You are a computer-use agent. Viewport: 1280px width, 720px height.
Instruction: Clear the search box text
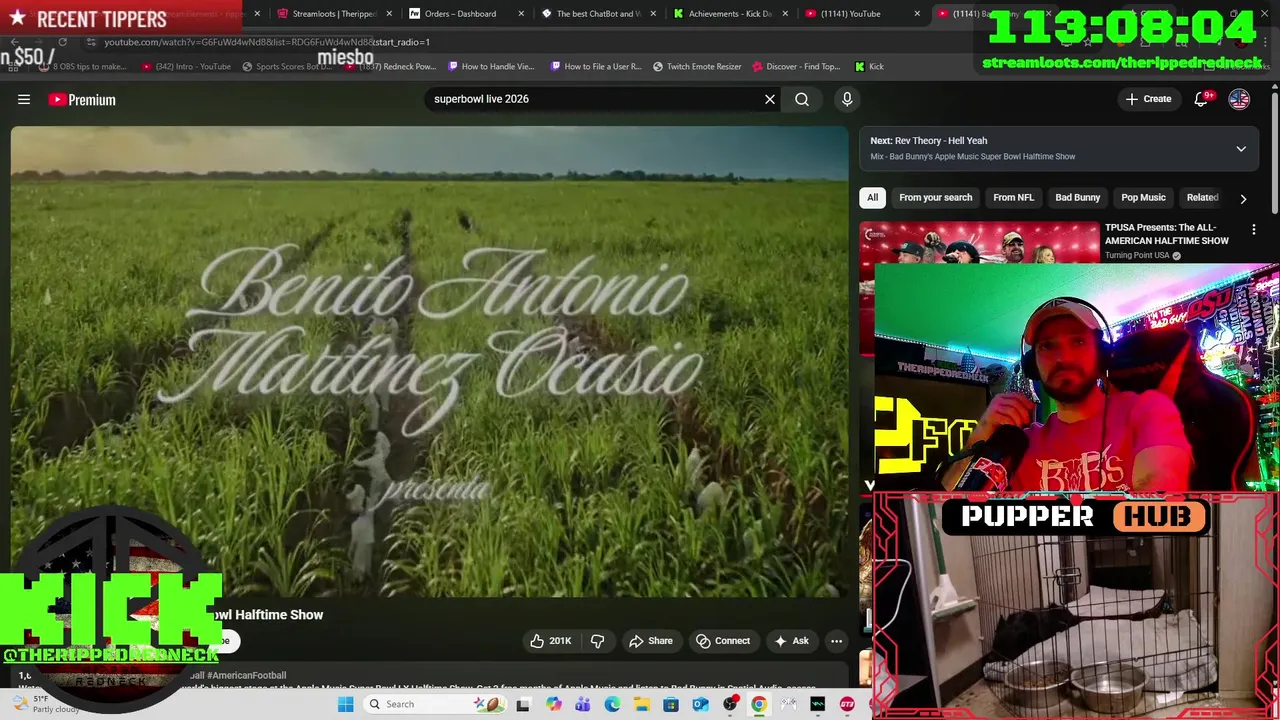point(770,99)
